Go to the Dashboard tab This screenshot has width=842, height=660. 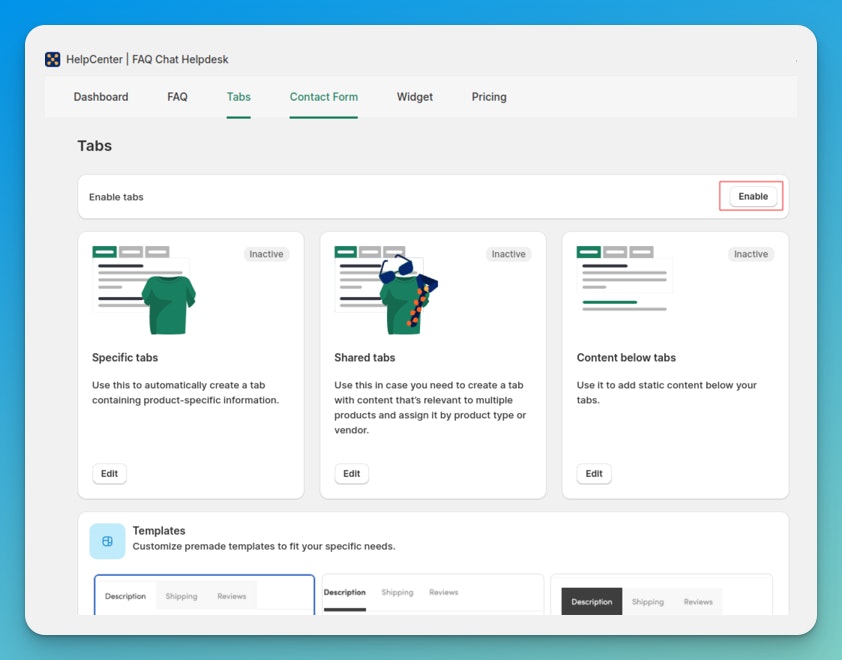click(x=101, y=97)
